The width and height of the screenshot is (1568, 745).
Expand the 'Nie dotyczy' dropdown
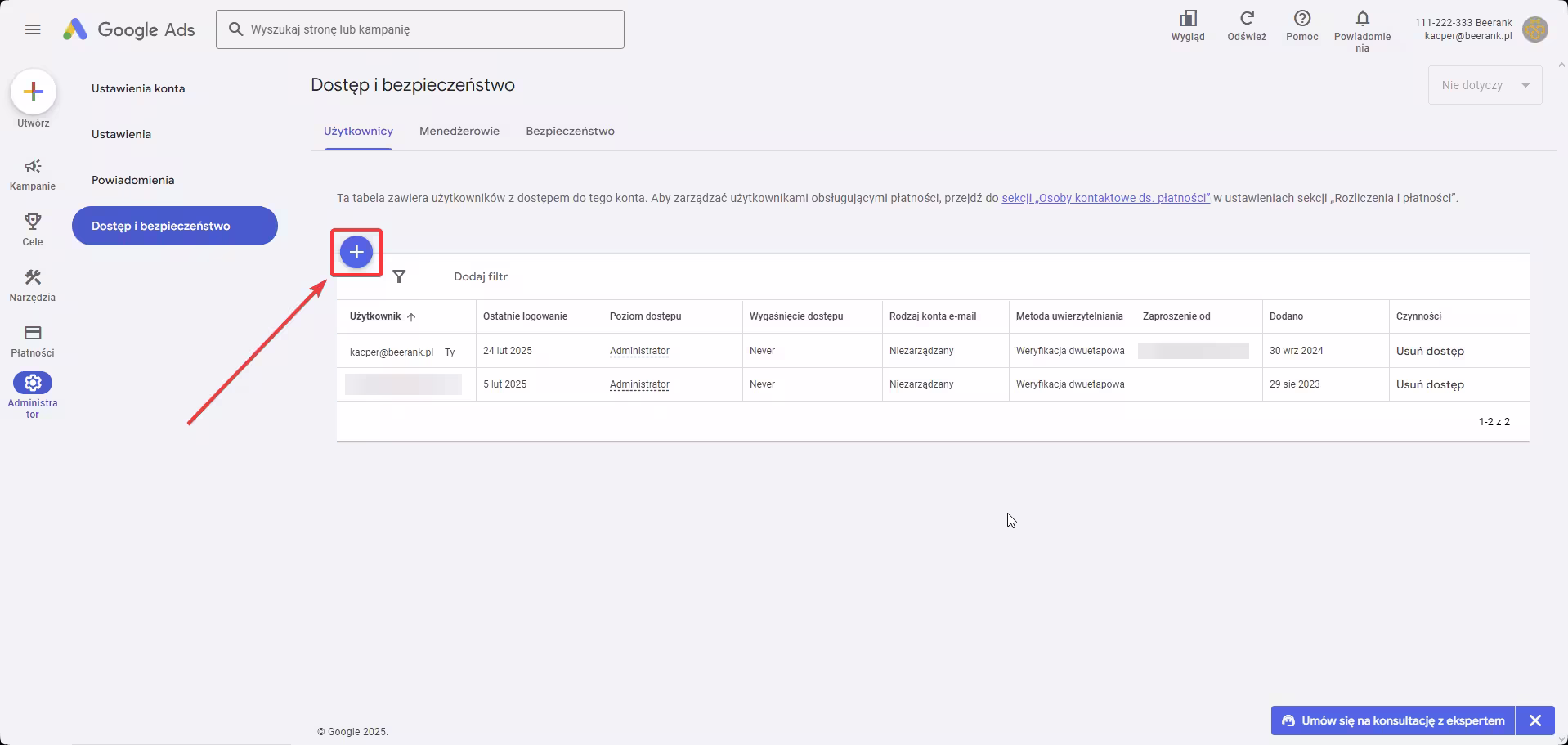pyautogui.click(x=1485, y=85)
